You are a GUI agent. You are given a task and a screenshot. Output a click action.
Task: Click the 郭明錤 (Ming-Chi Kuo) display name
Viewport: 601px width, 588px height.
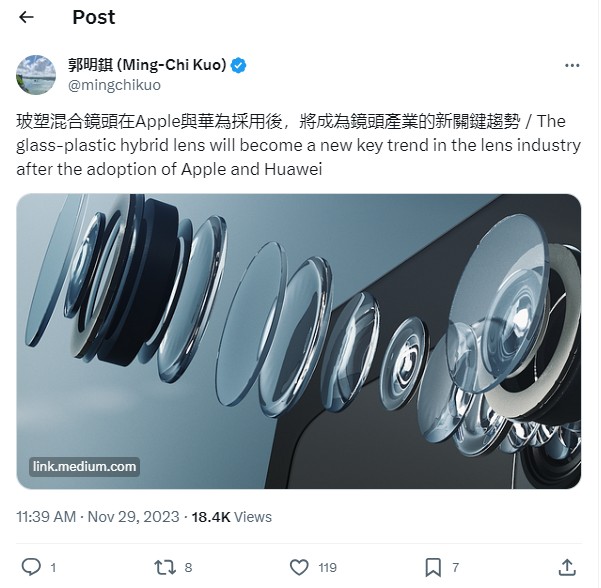[x=147, y=65]
